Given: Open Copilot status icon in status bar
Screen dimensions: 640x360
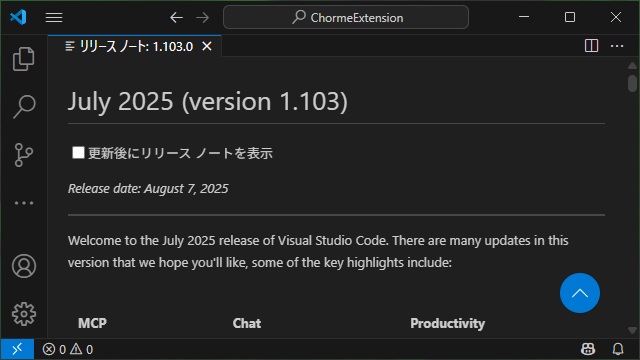Looking at the screenshot, I should tap(588, 349).
